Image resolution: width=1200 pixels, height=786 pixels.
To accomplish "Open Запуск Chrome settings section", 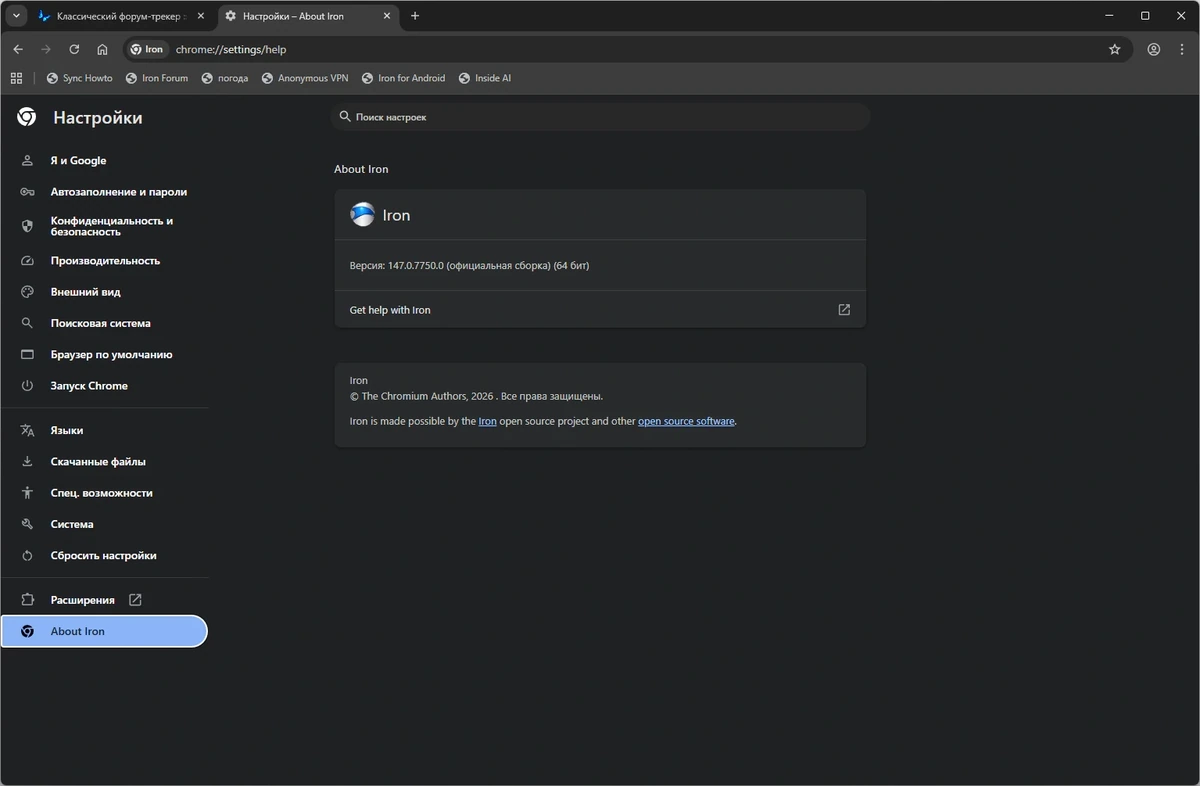I will pyautogui.click(x=104, y=386).
